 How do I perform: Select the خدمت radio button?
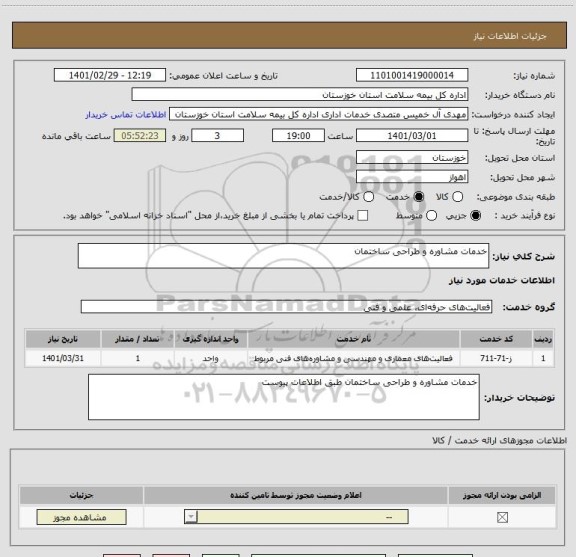(419, 197)
